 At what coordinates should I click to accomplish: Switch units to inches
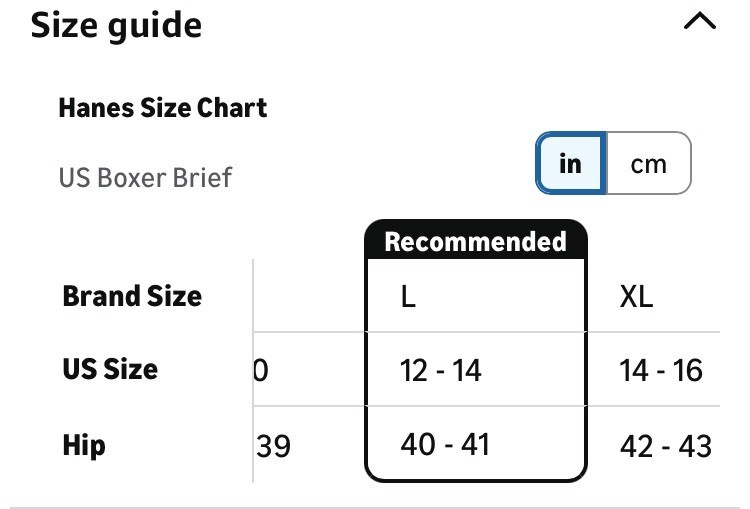click(571, 163)
